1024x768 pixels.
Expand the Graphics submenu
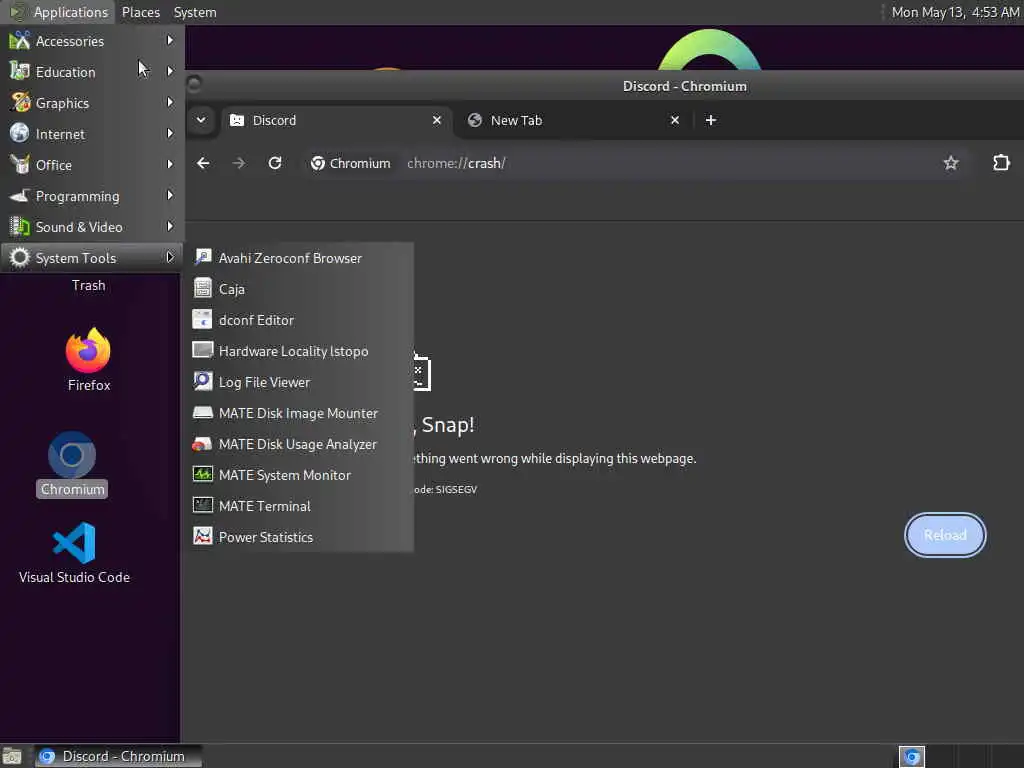(92, 103)
